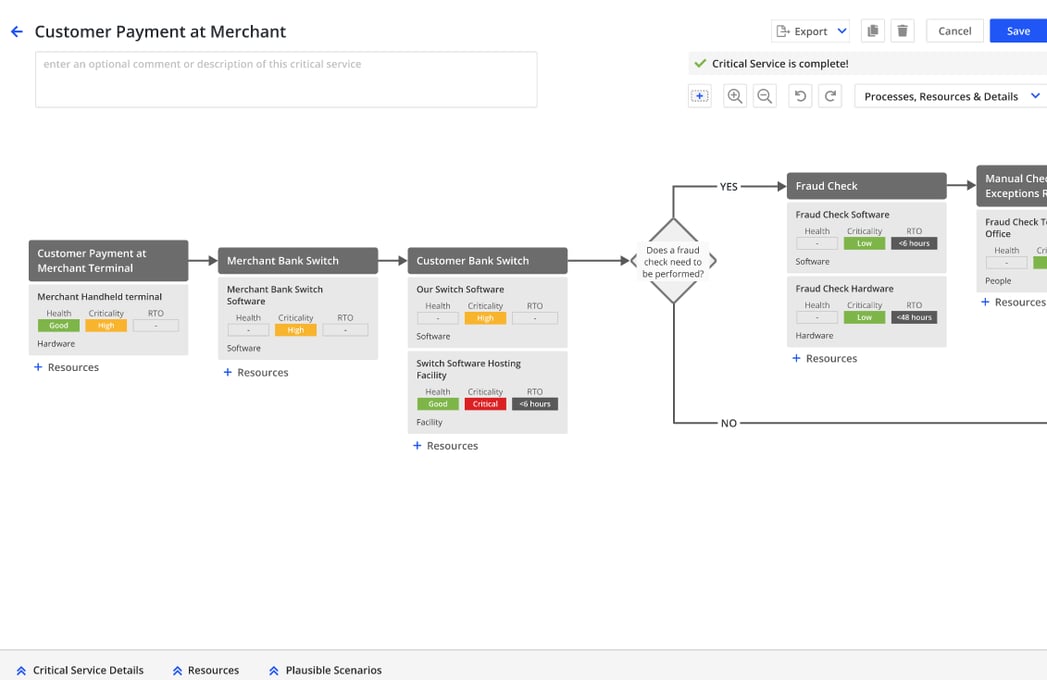The width and height of the screenshot is (1047, 680).
Task: Expand the bottom Resources panel
Action: [206, 670]
